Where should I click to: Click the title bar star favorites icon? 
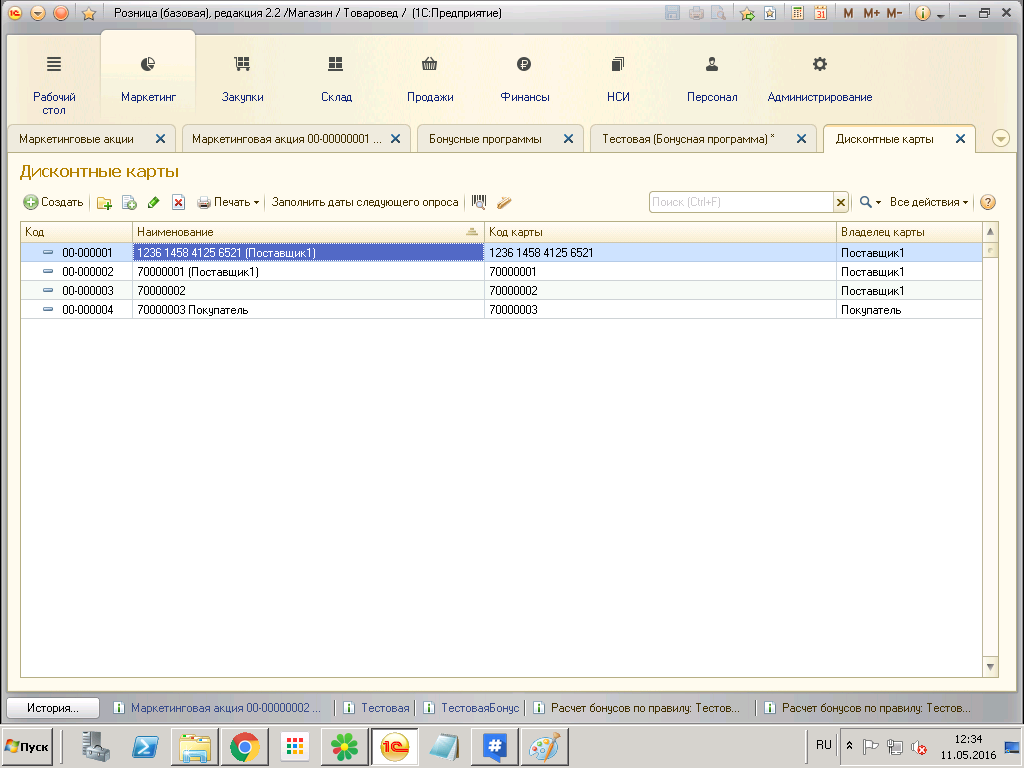(89, 13)
